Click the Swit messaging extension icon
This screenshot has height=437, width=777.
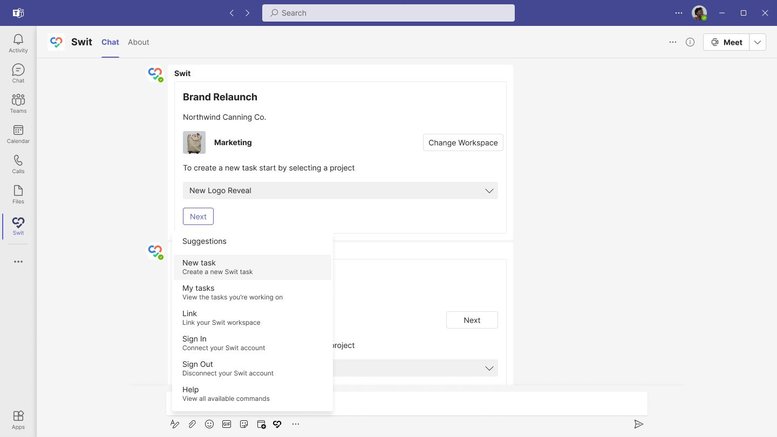pos(278,424)
